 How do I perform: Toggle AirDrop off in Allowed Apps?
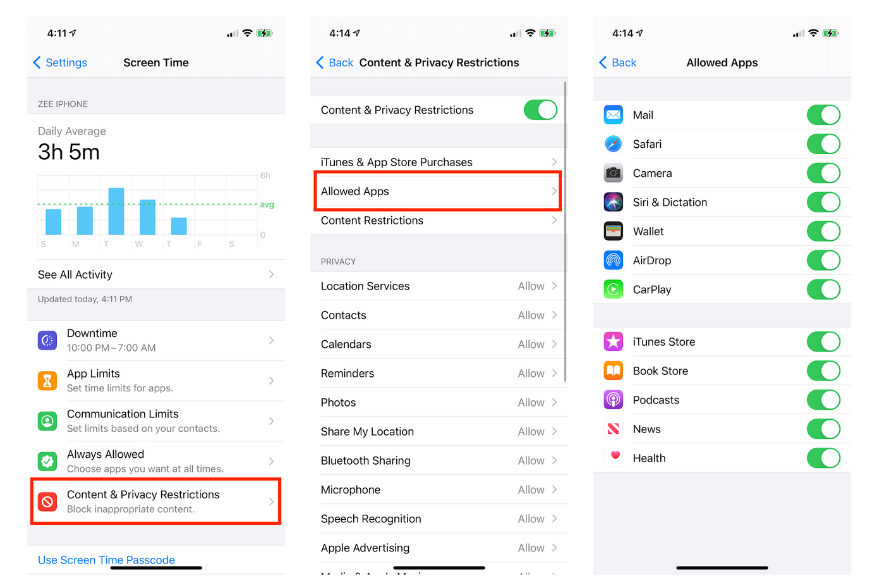823,260
